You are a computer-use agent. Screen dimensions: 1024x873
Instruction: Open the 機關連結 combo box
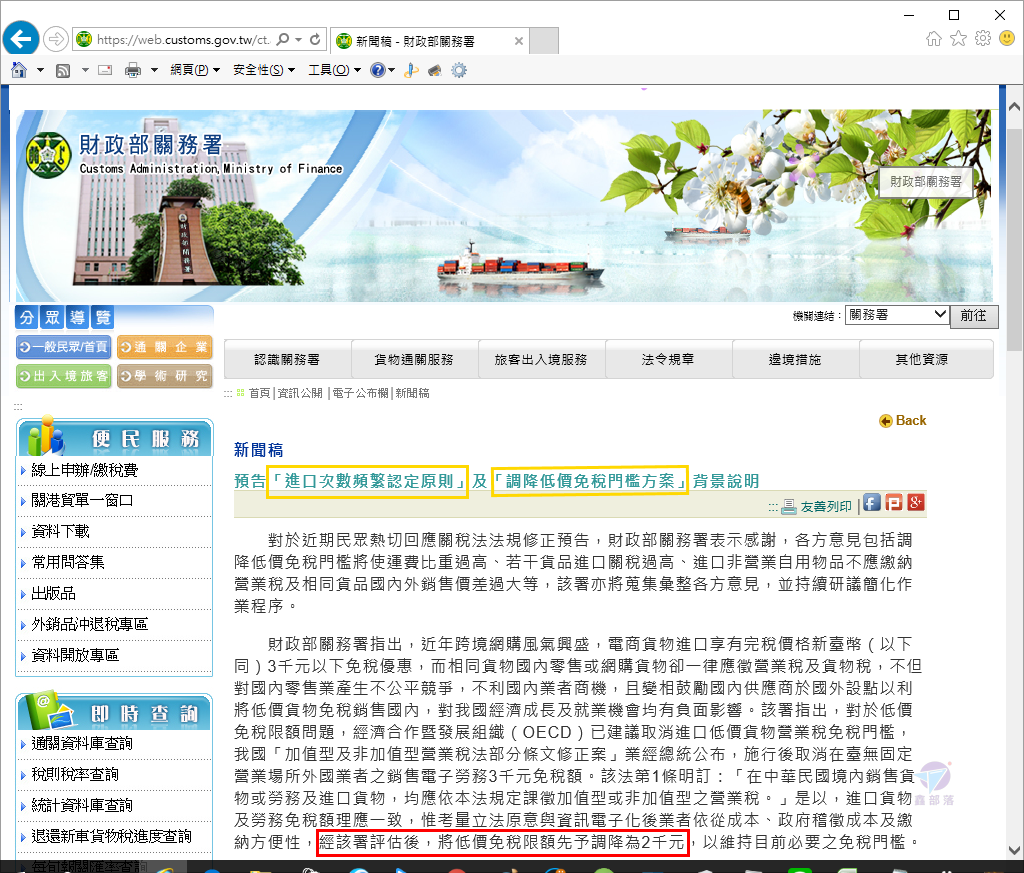pos(897,315)
